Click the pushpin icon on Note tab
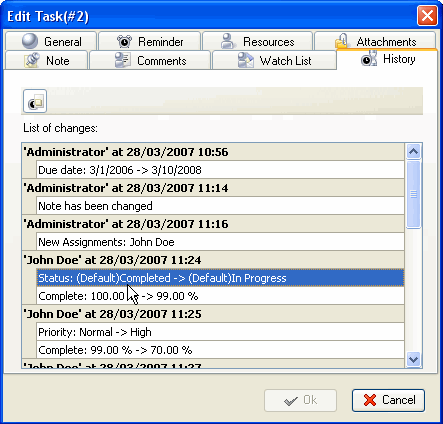Viewport: 443px width, 424px height. click(x=32, y=60)
